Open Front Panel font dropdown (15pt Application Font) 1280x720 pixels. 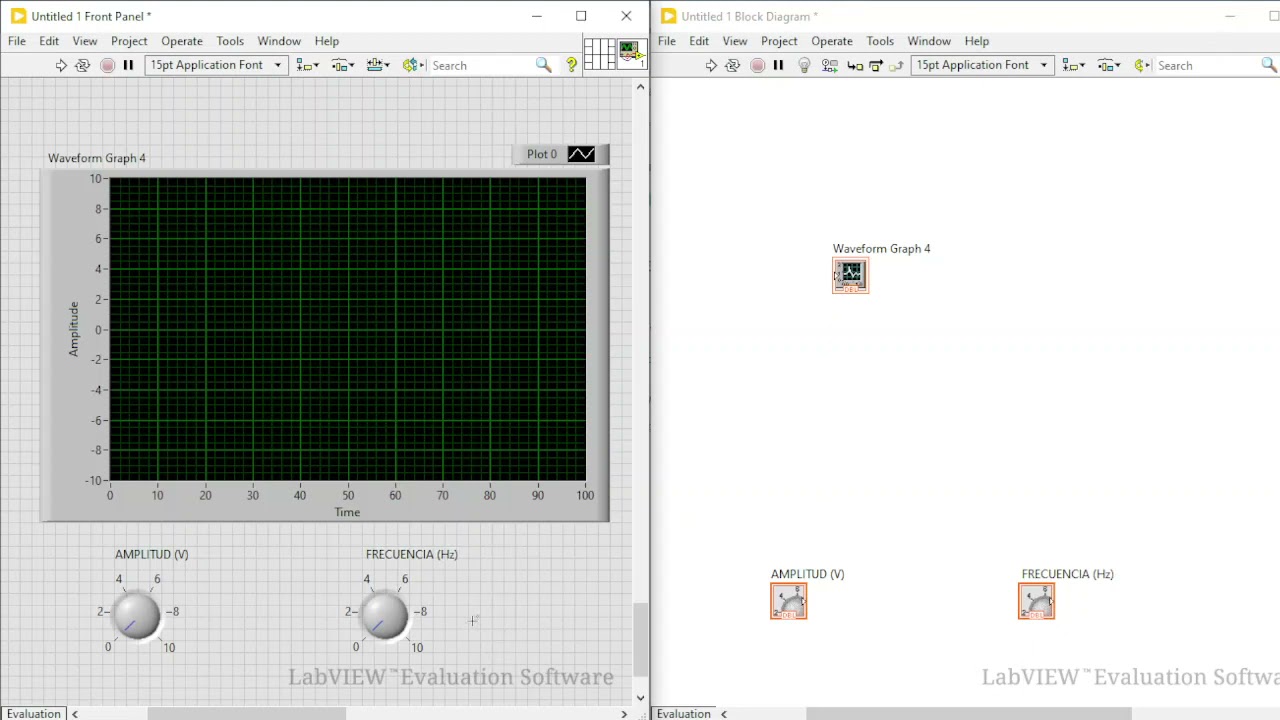pyautogui.click(x=216, y=65)
